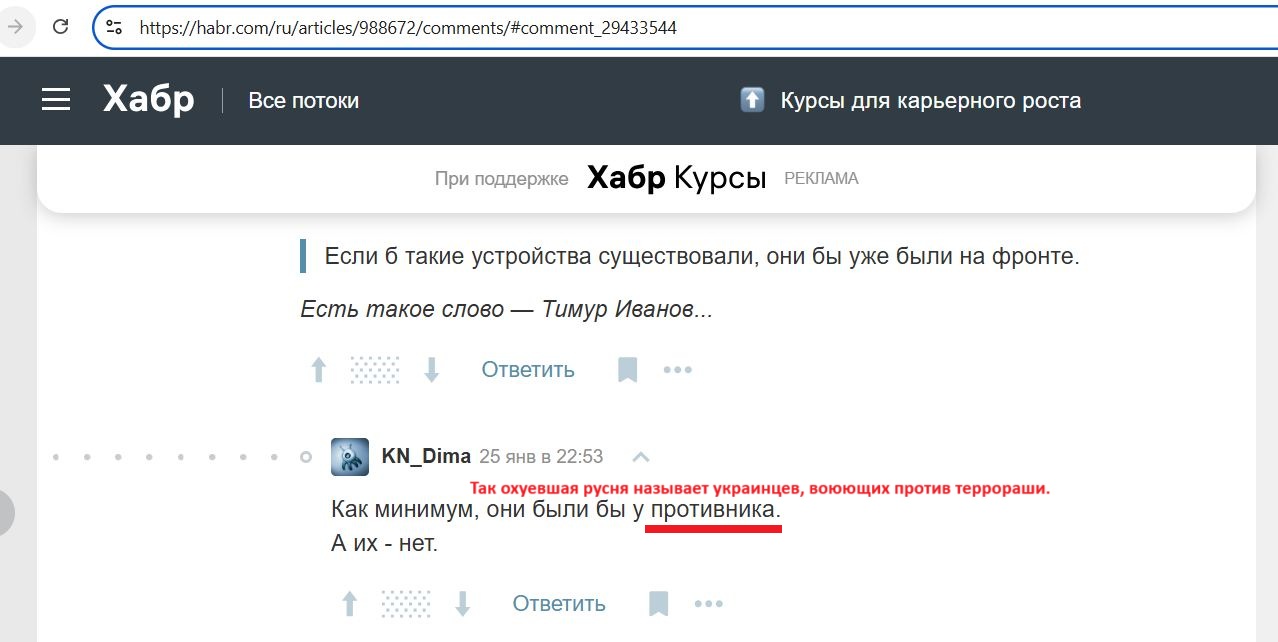This screenshot has height=642, width=1278.
Task: Open the hamburger navigation menu
Action: (56, 100)
